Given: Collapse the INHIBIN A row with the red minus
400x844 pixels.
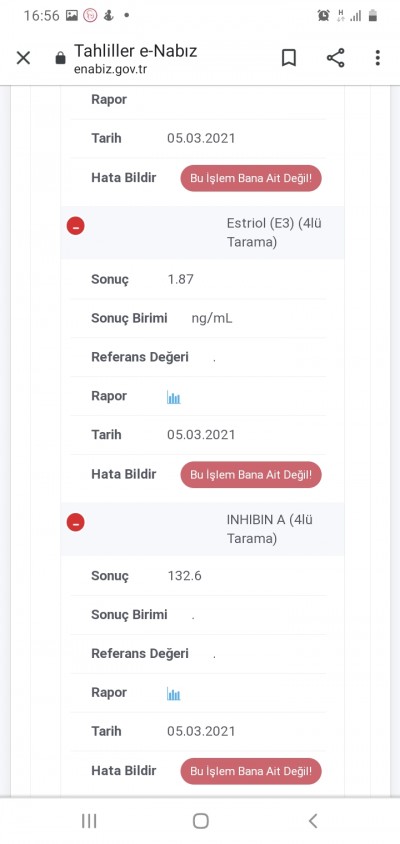Looking at the screenshot, I should tap(75, 522).
